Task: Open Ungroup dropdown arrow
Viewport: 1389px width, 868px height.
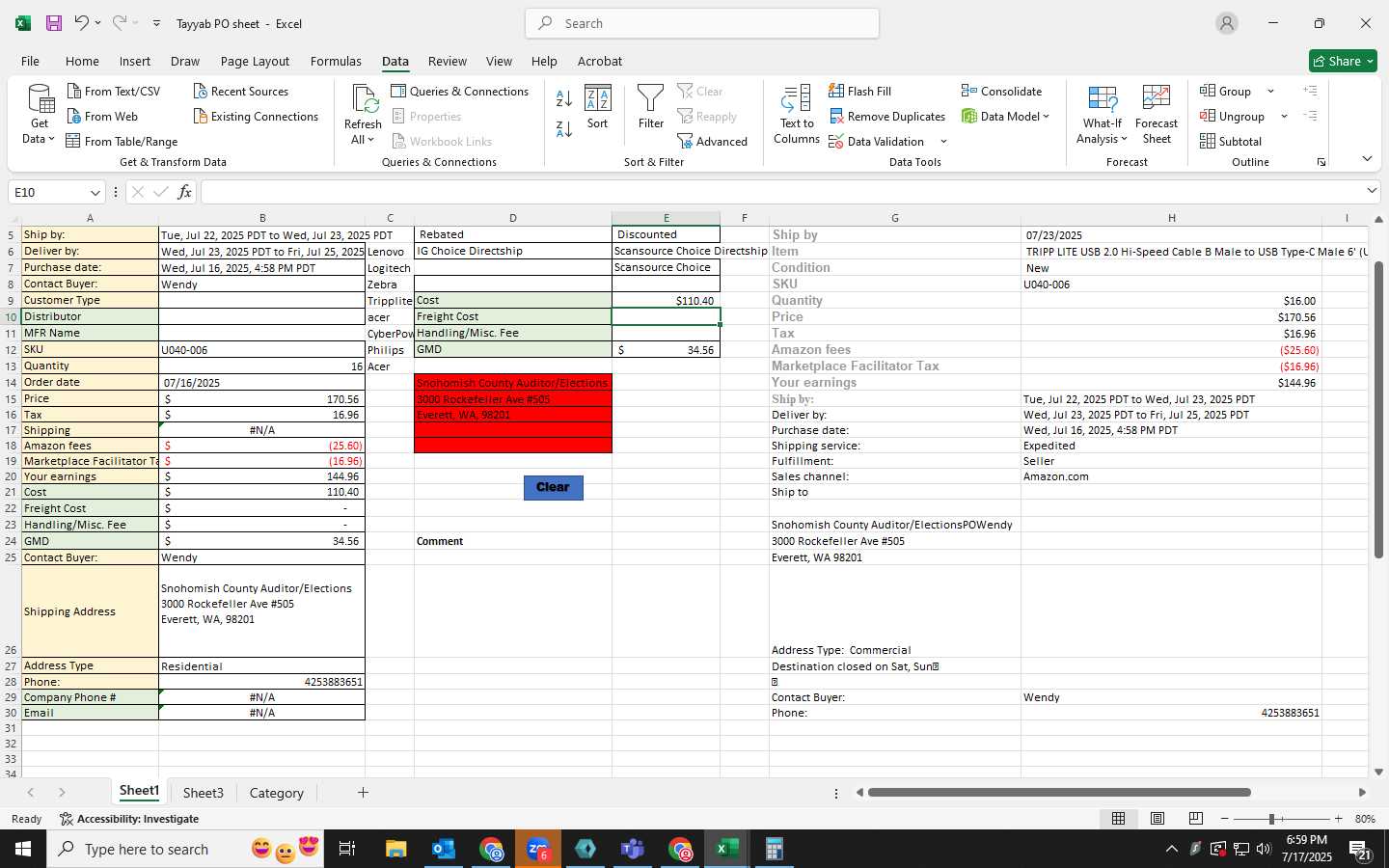Action: (x=1284, y=116)
